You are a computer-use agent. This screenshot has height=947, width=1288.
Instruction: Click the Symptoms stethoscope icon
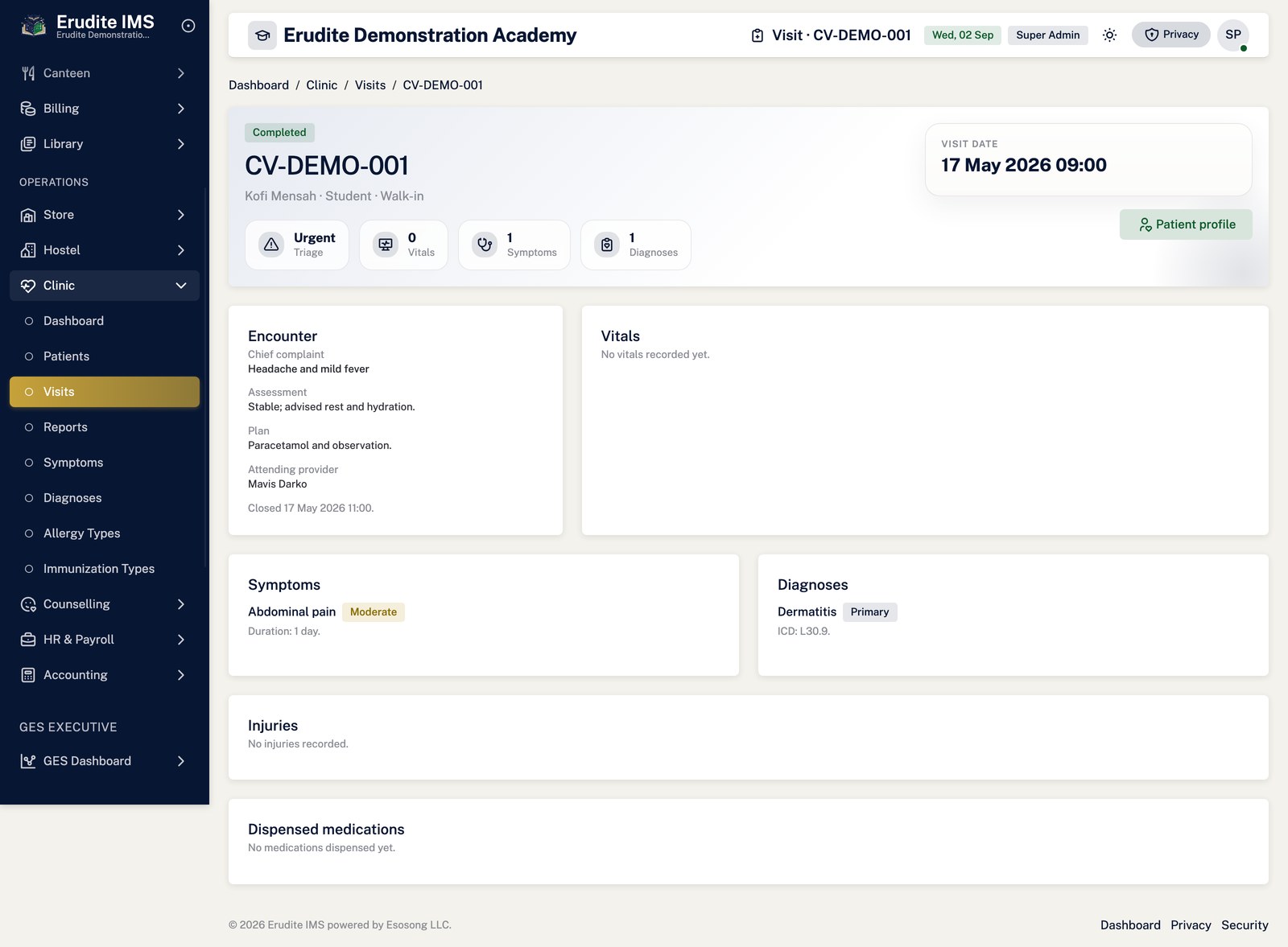pos(485,245)
